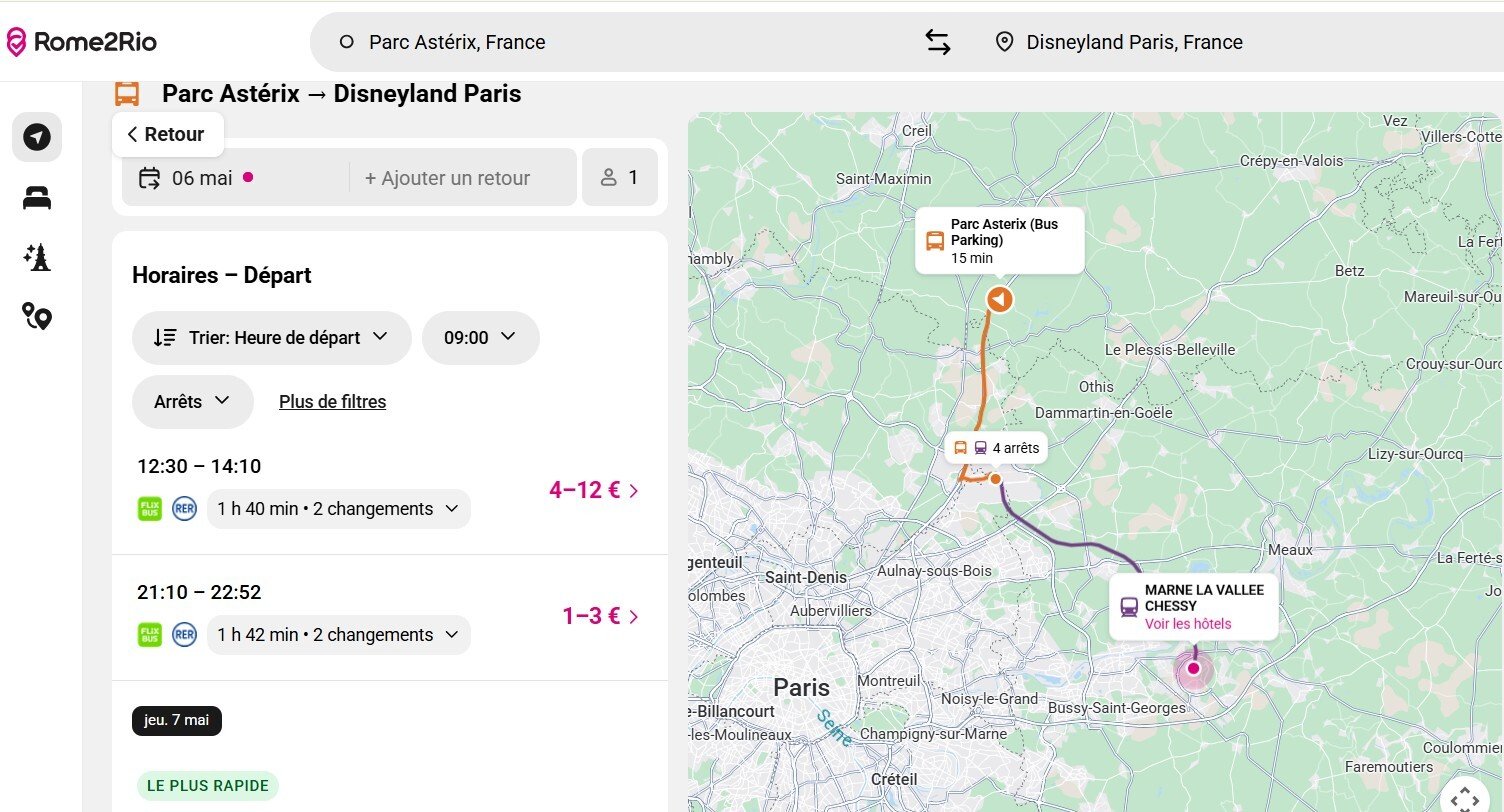Click the 21:10 – 22:52 departure time text
The height and width of the screenshot is (812, 1504).
(199, 592)
